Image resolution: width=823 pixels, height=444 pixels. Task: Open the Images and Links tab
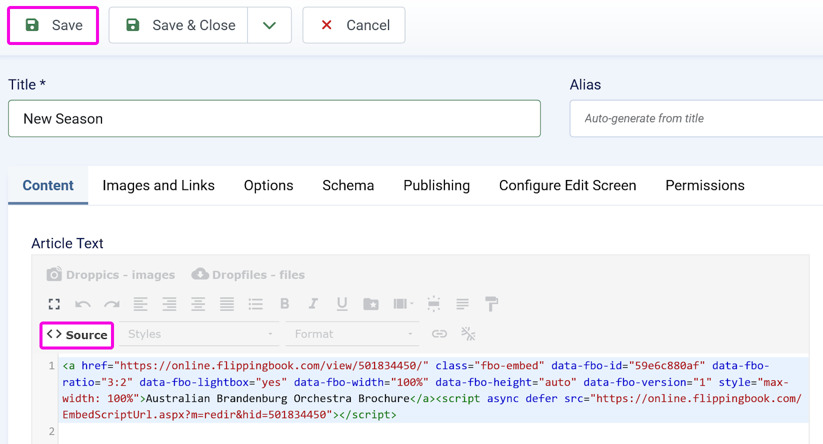(x=159, y=185)
